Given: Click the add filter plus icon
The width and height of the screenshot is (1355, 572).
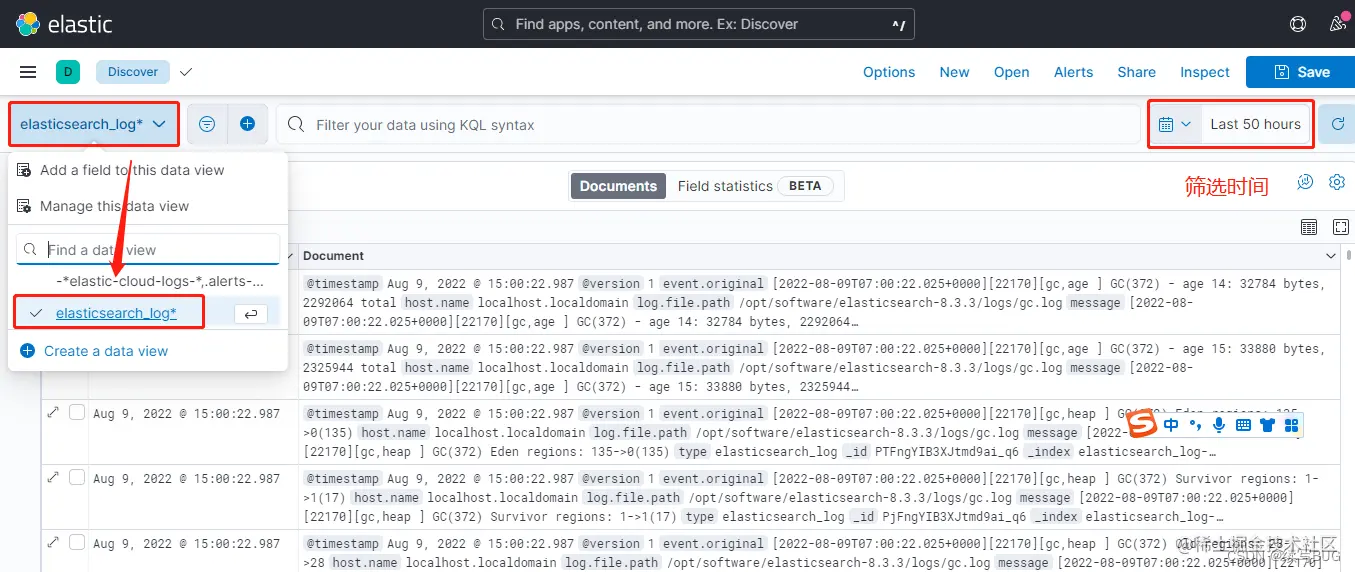Looking at the screenshot, I should tap(247, 124).
